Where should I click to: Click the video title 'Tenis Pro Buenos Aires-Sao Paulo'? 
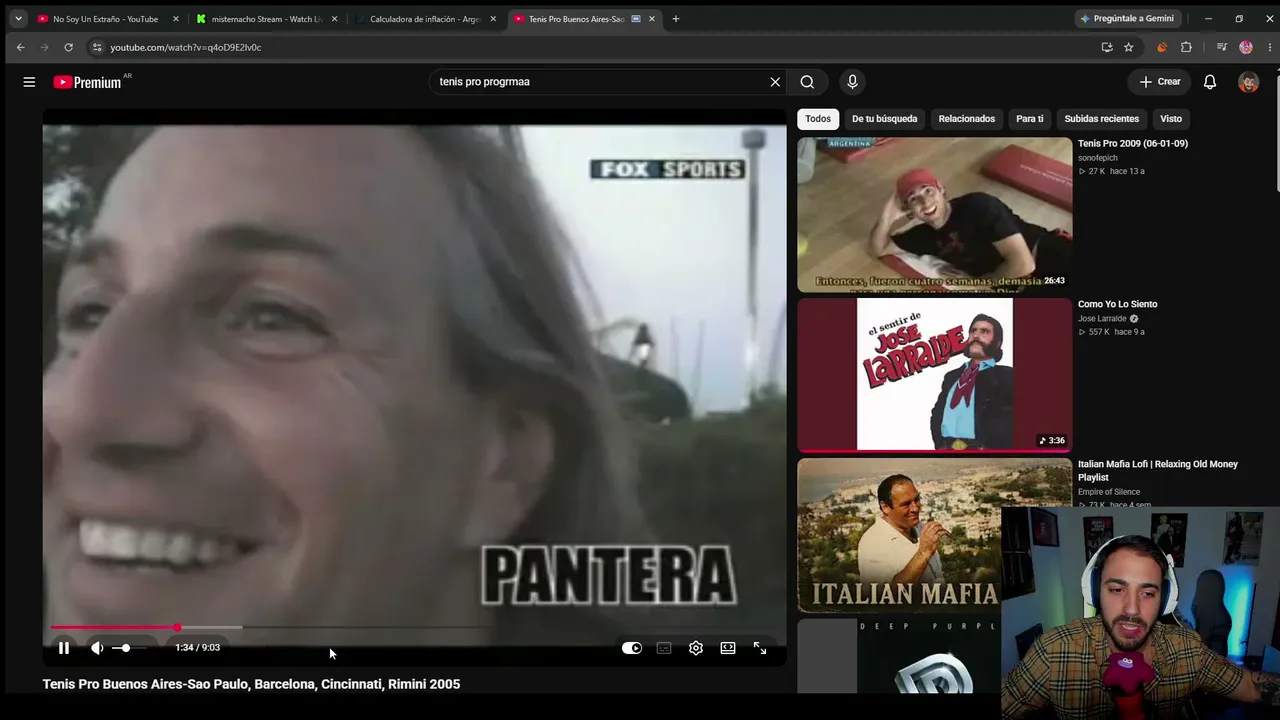click(x=251, y=684)
